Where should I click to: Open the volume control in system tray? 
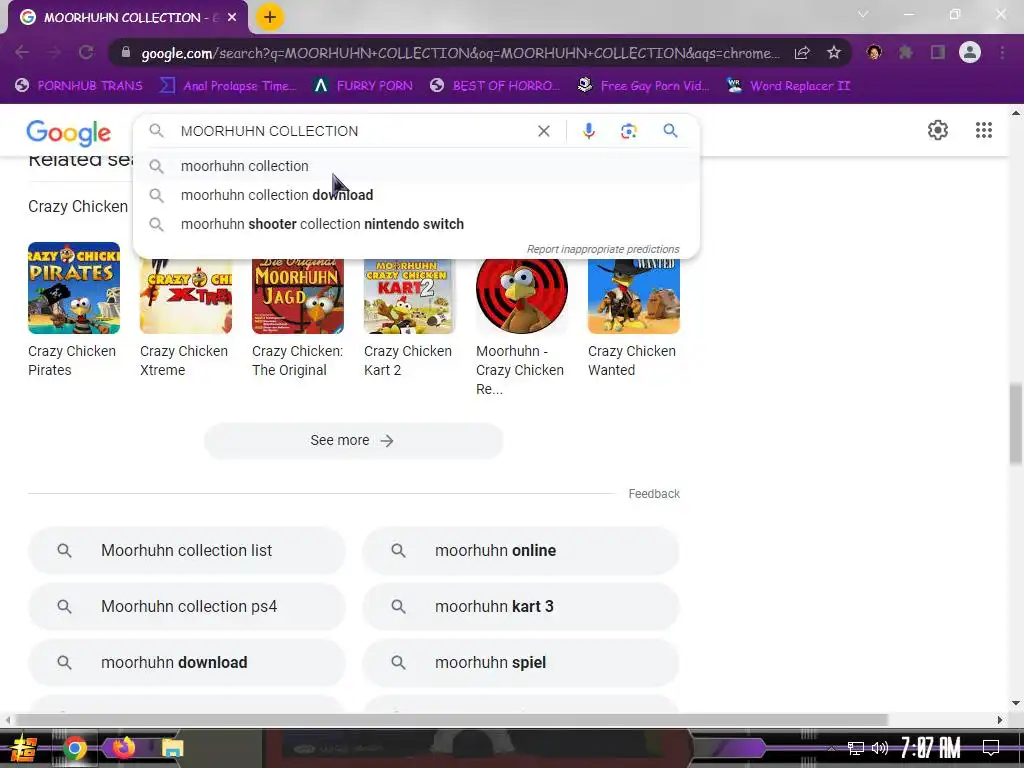[880, 748]
